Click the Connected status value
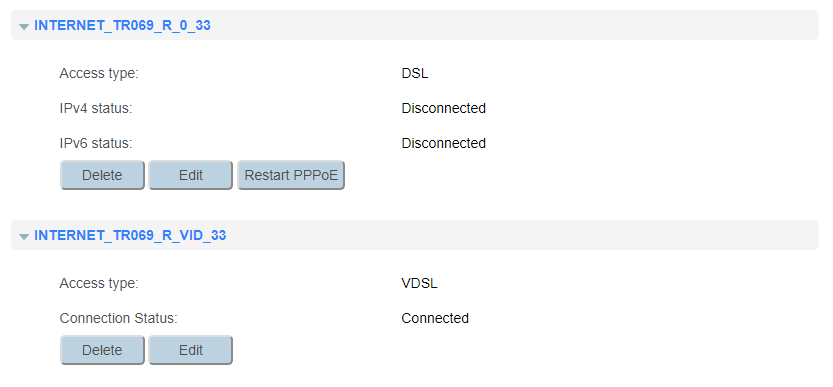 [435, 318]
